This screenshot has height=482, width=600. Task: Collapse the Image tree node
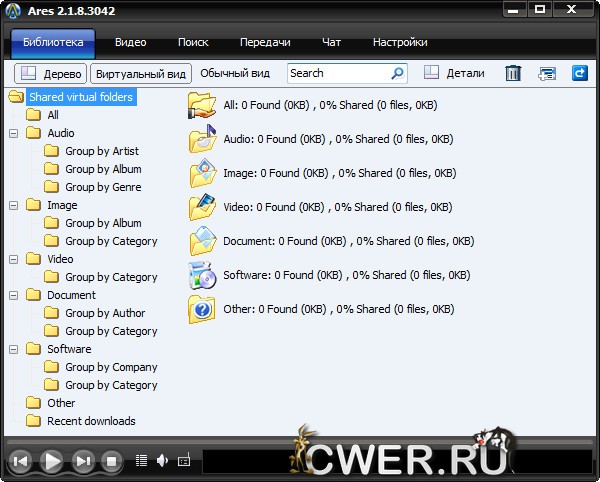coord(14,205)
